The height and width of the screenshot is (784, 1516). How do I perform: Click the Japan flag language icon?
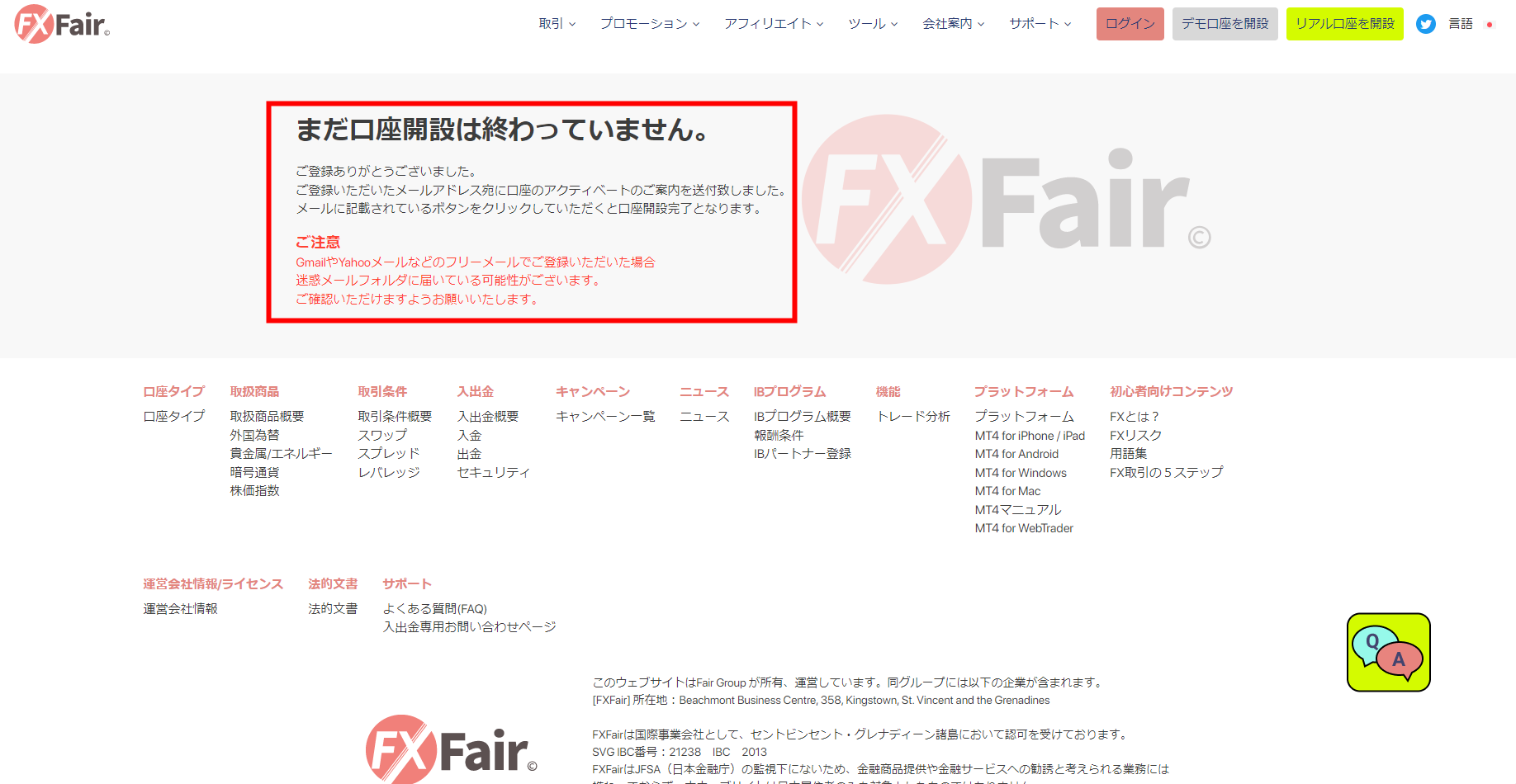click(x=1490, y=25)
